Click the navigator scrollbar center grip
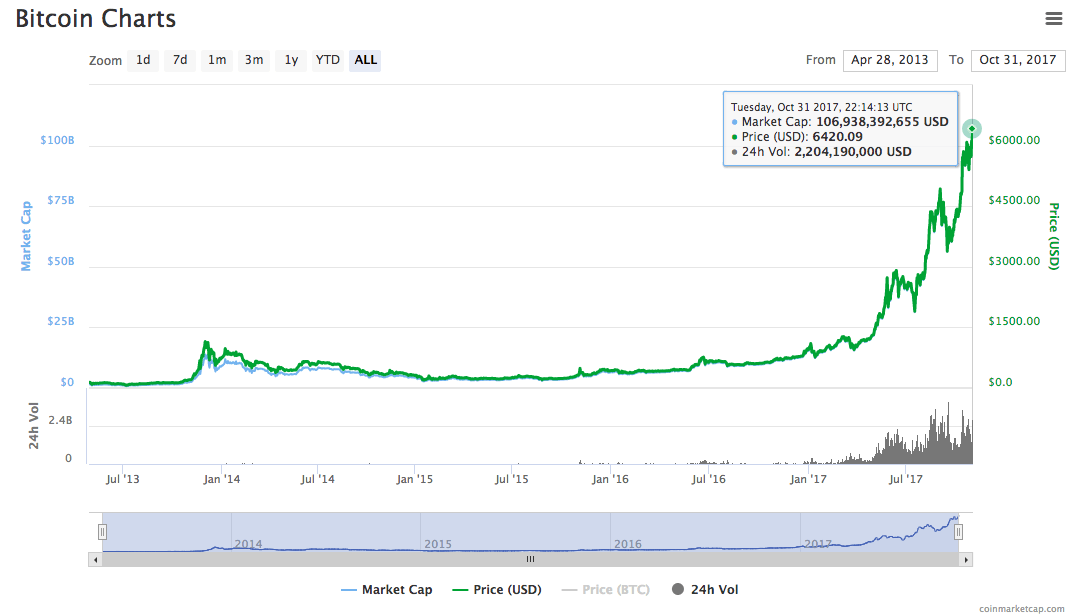Image resolution: width=1087 pixels, height=615 pixels. (530, 559)
